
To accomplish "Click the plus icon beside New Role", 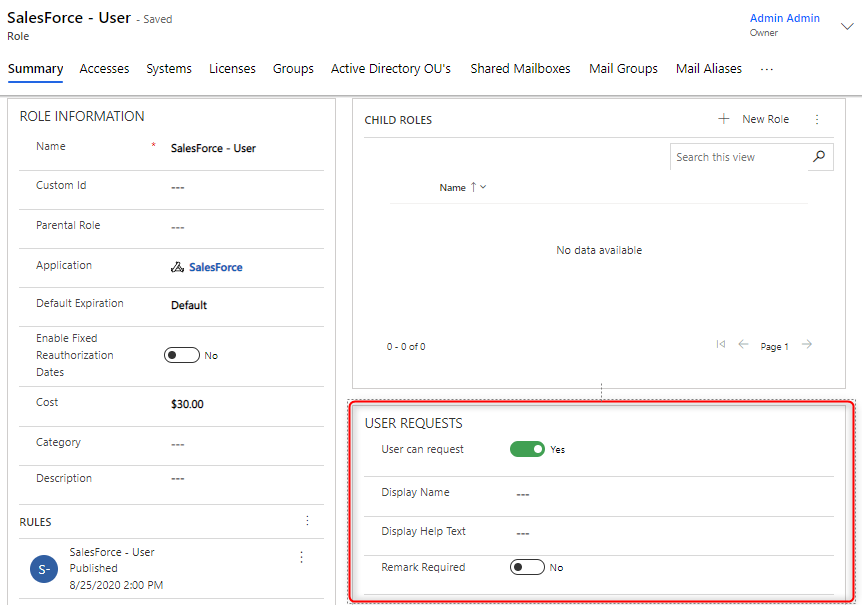I will click(724, 119).
